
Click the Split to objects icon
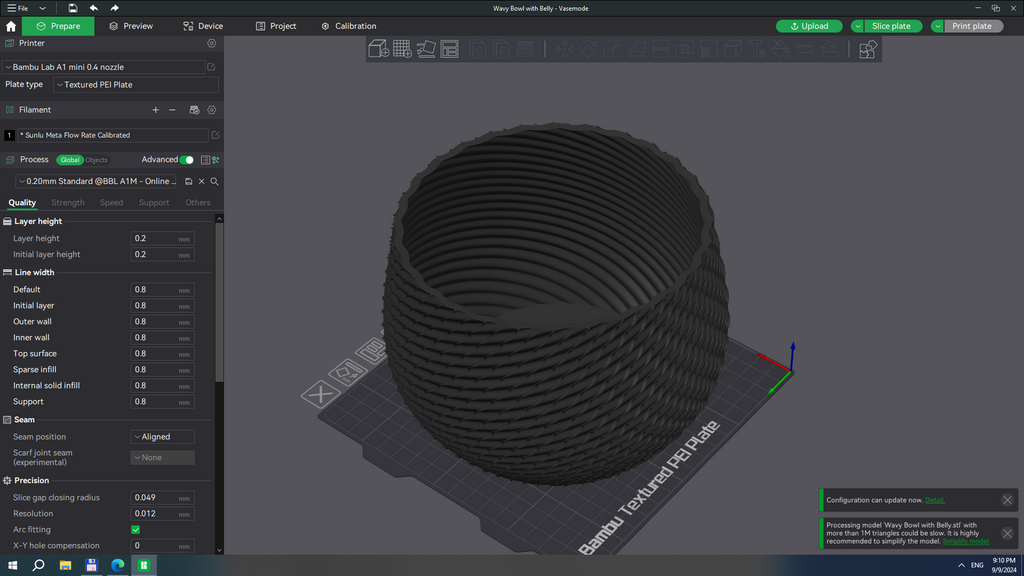477,49
